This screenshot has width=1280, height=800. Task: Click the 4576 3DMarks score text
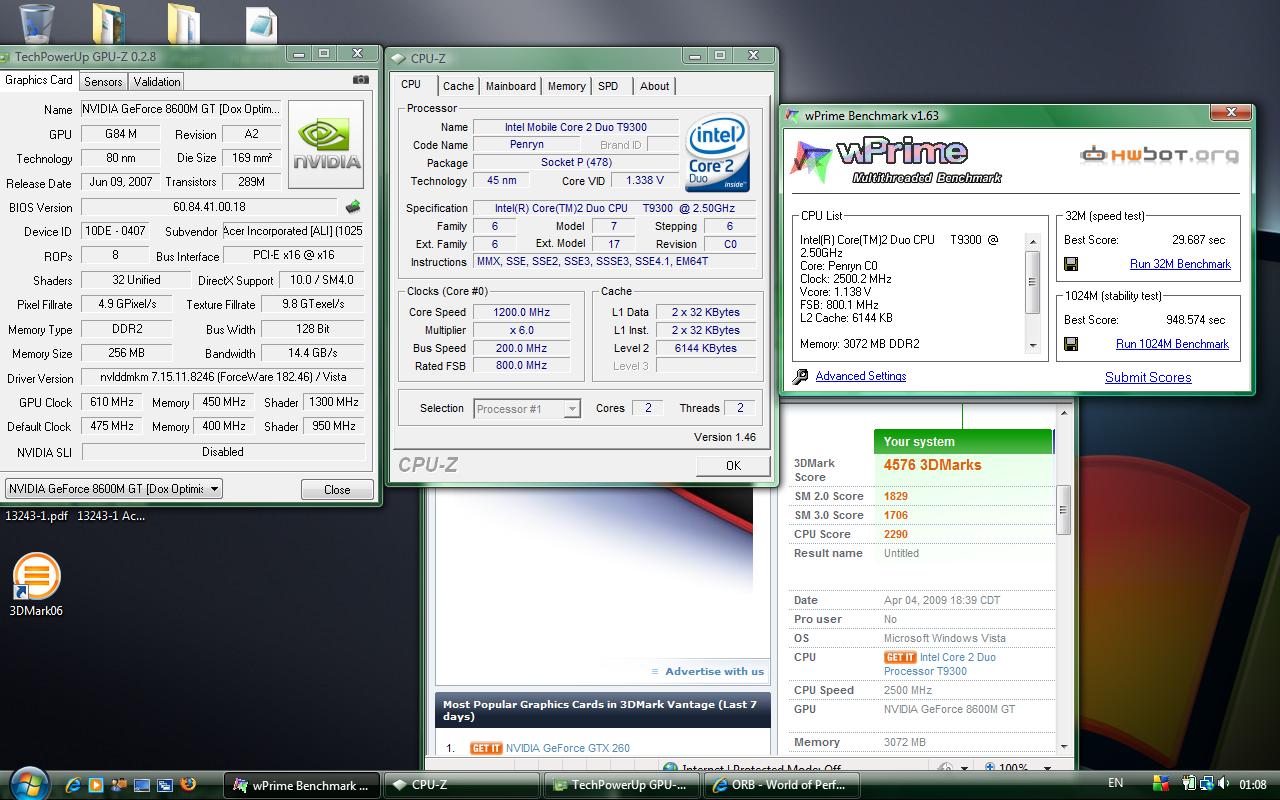pyautogui.click(x=932, y=465)
